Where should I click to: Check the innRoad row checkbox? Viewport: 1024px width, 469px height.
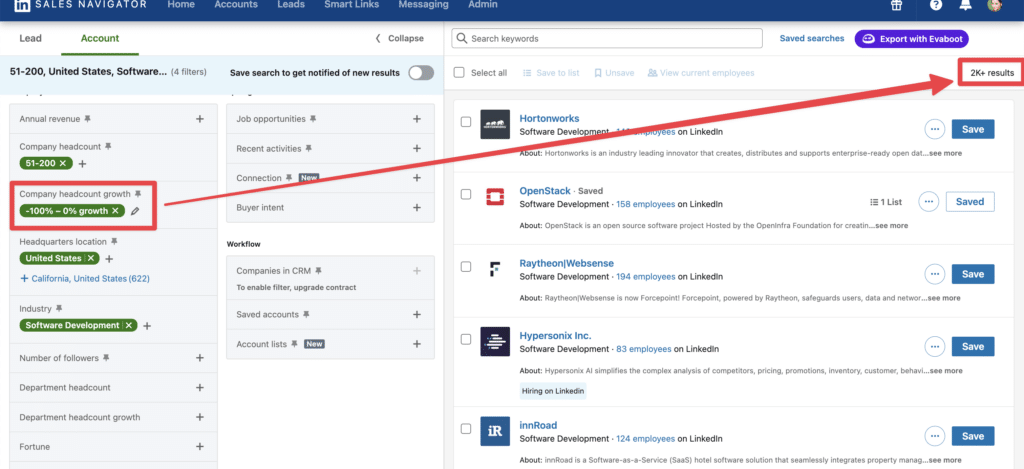[466, 429]
